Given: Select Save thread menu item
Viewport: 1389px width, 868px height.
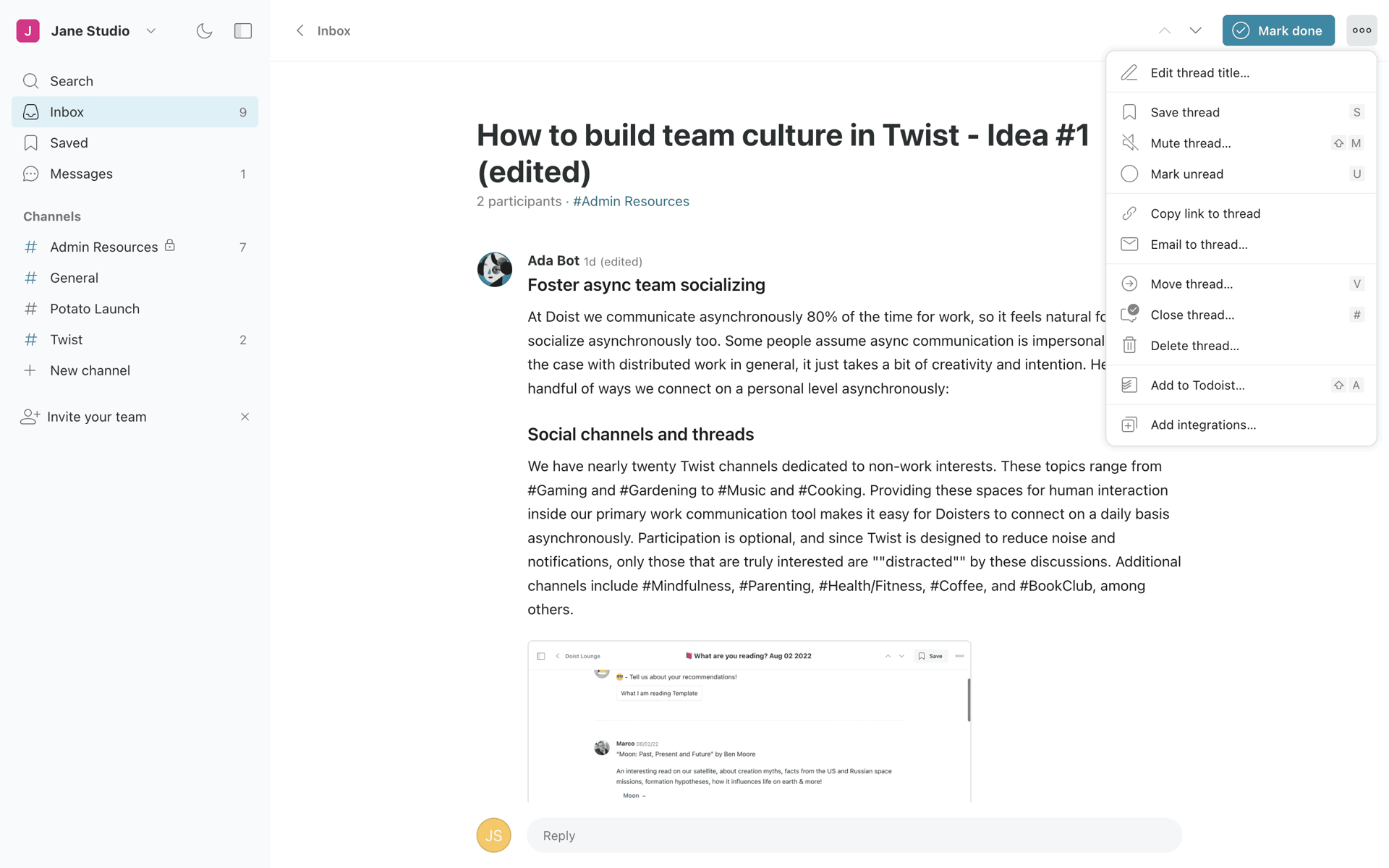Looking at the screenshot, I should pyautogui.click(x=1241, y=112).
